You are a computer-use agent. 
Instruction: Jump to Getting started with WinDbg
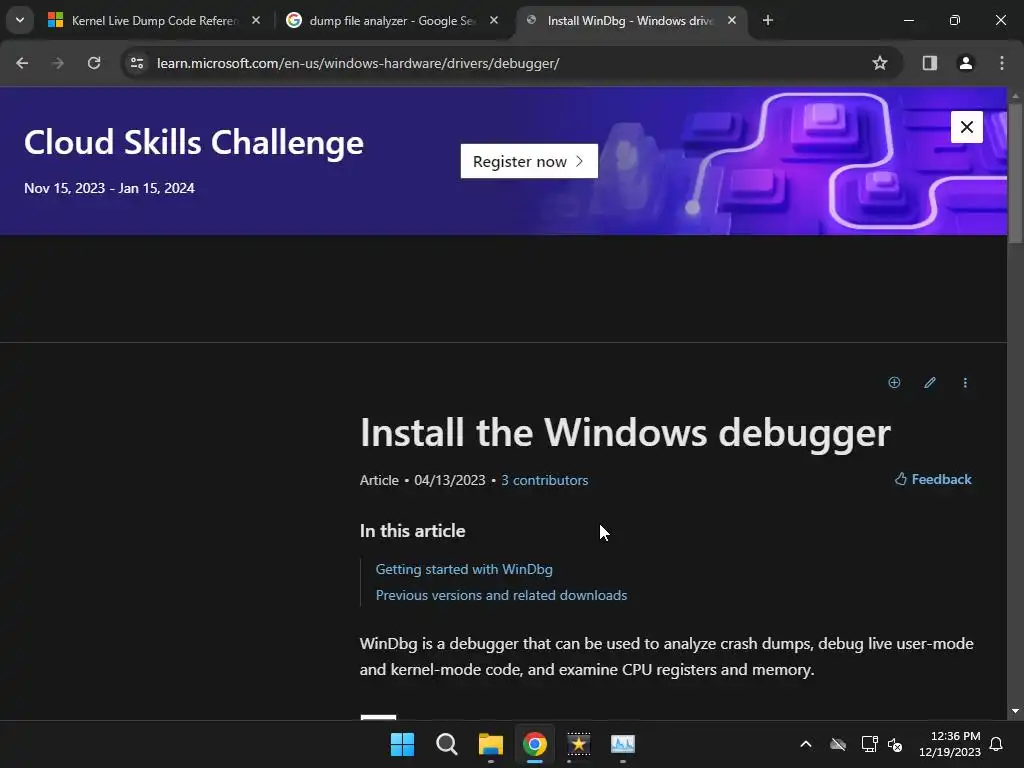click(x=464, y=569)
